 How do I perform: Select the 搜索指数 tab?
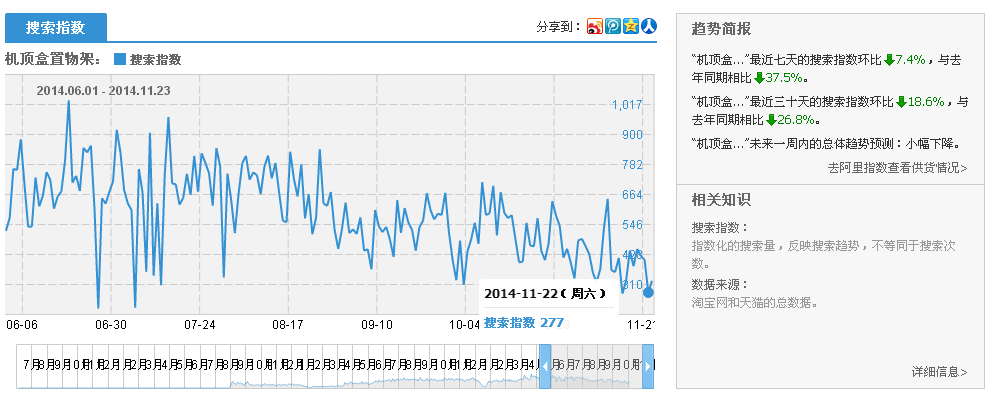pyautogui.click(x=55, y=28)
